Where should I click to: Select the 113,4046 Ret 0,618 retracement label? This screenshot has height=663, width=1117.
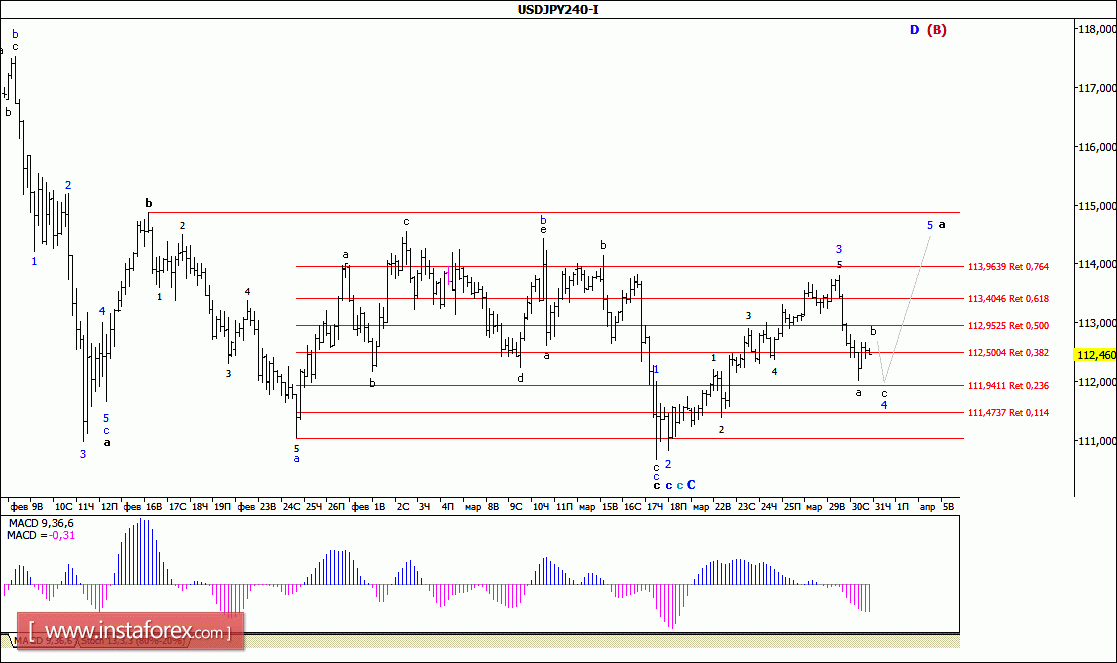pyautogui.click(x=1008, y=298)
